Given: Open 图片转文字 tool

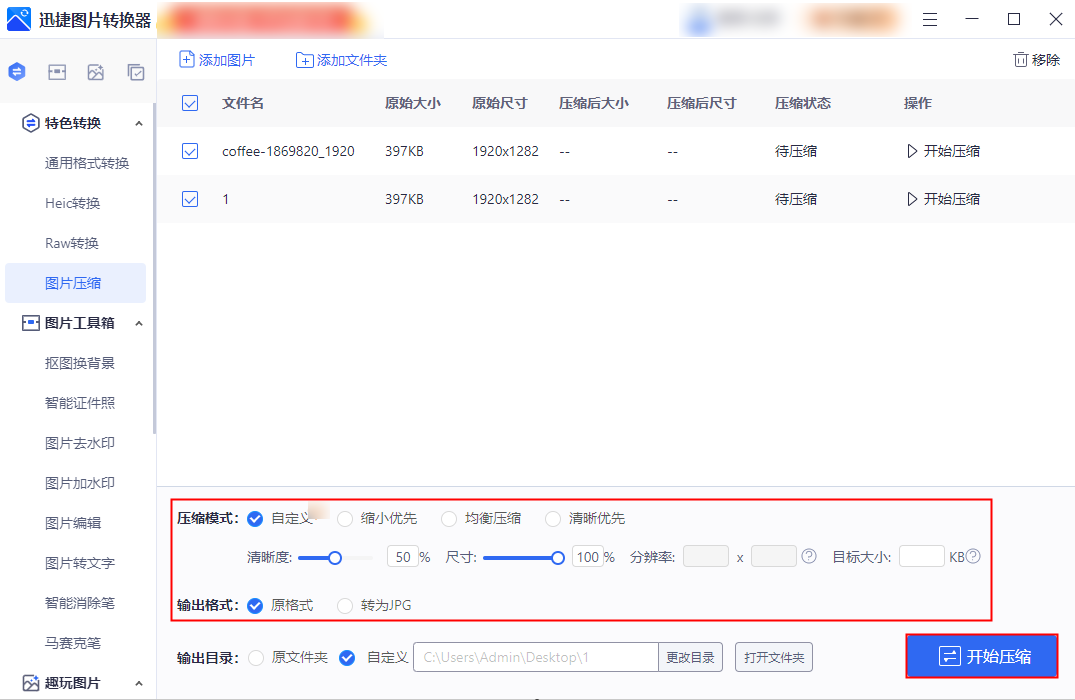Looking at the screenshot, I should (x=80, y=563).
